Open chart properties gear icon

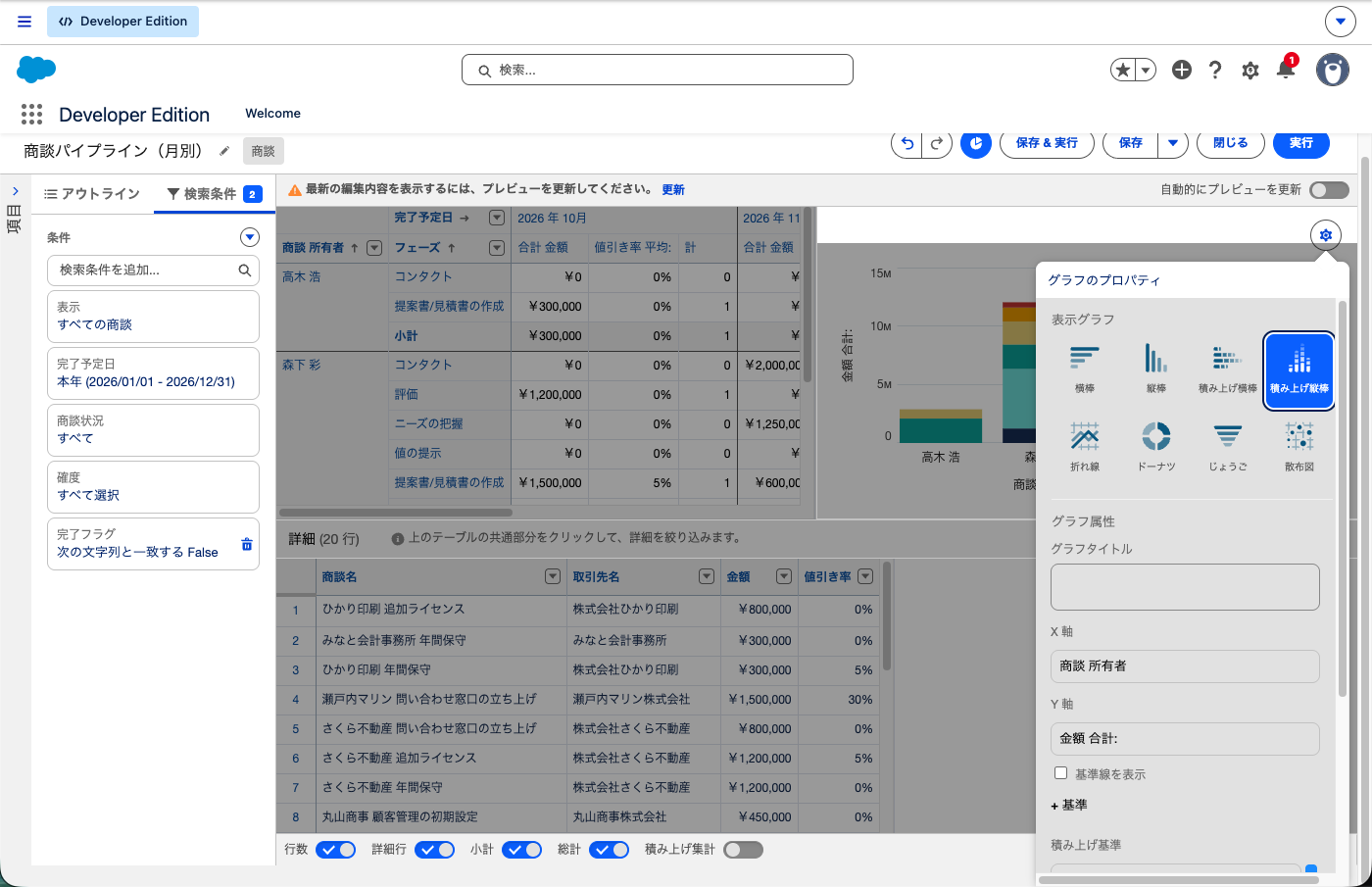[x=1326, y=235]
